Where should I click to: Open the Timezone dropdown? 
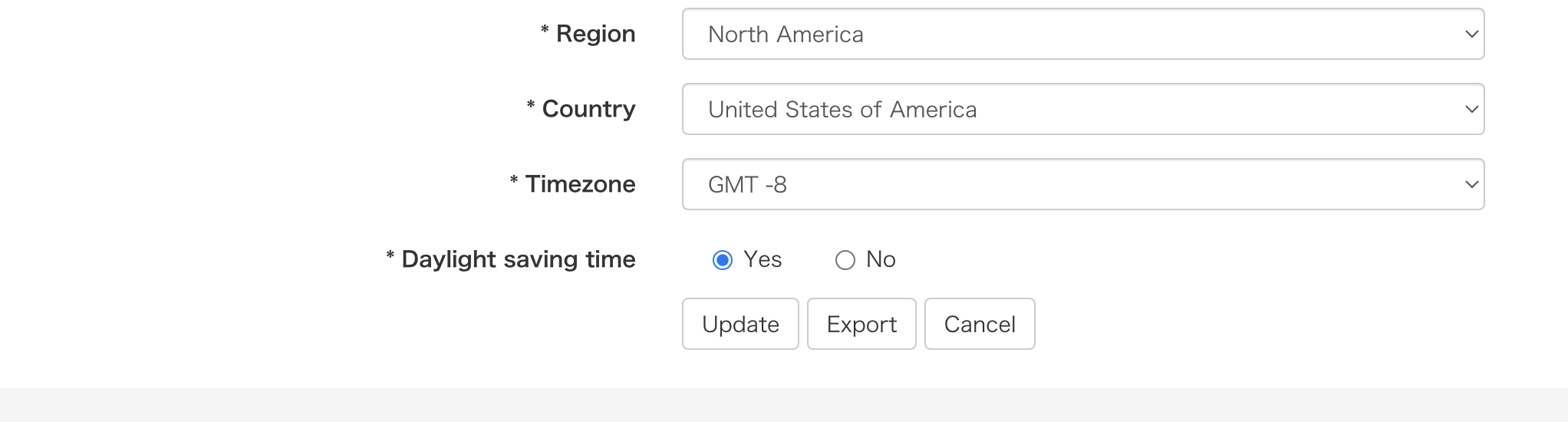(1082, 184)
